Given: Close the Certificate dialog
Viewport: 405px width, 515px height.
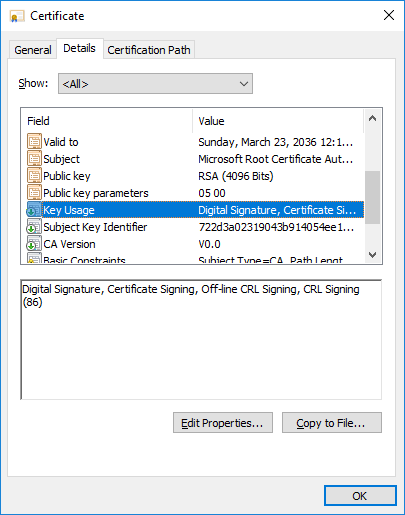Looking at the screenshot, I should 389,15.
